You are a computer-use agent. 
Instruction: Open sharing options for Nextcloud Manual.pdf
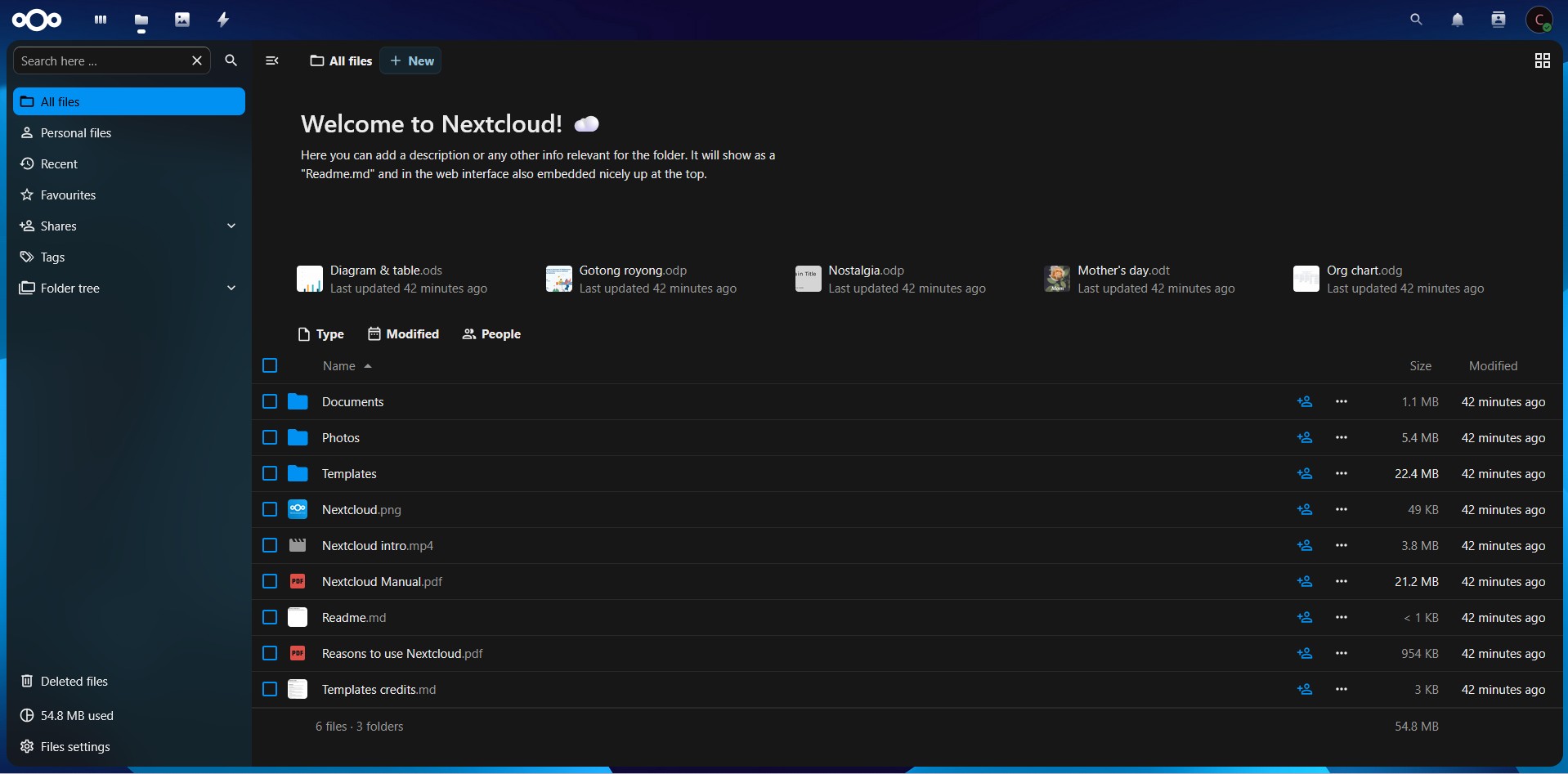[x=1305, y=581]
